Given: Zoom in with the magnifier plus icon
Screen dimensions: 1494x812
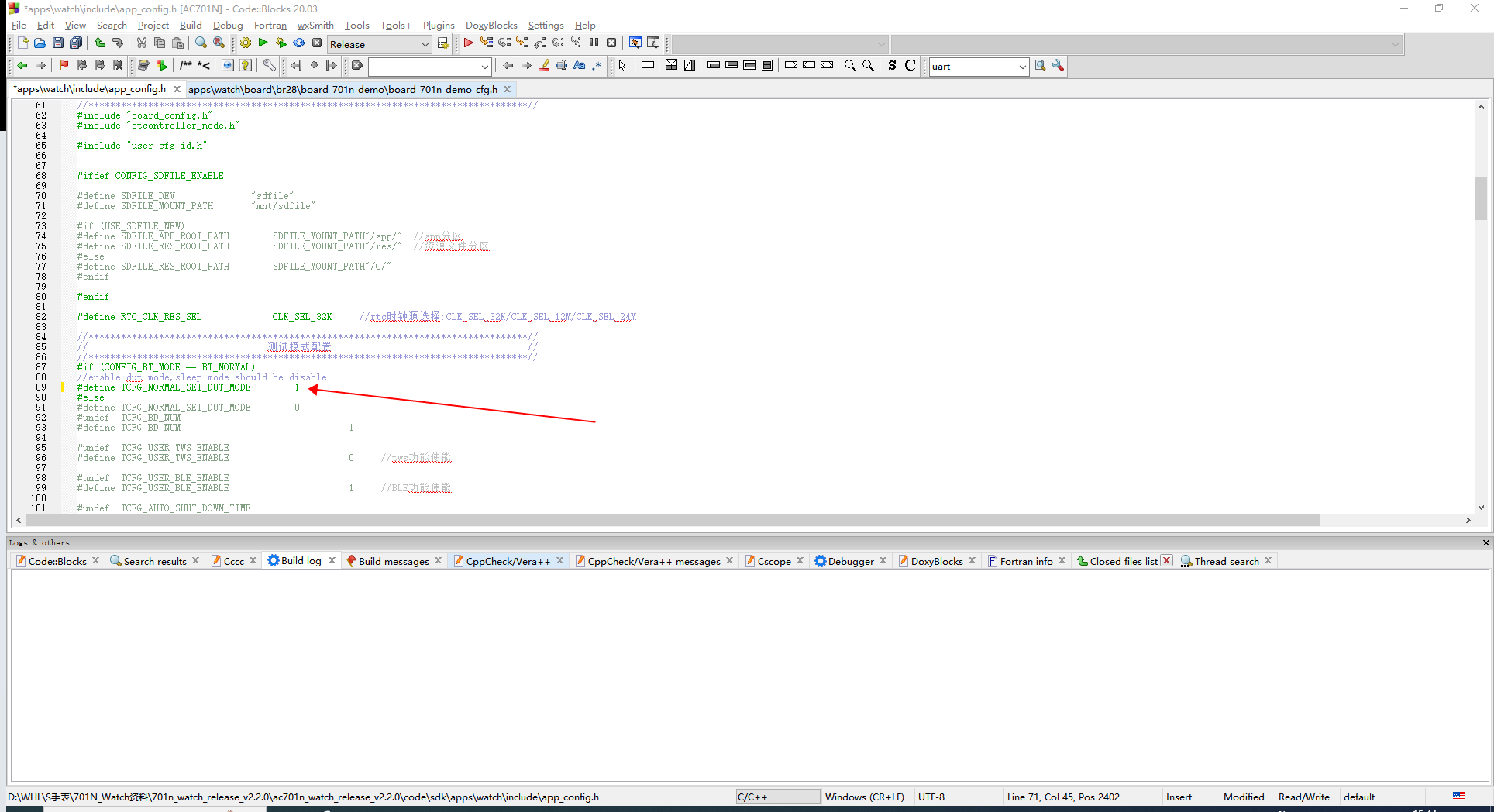Looking at the screenshot, I should coord(850,66).
